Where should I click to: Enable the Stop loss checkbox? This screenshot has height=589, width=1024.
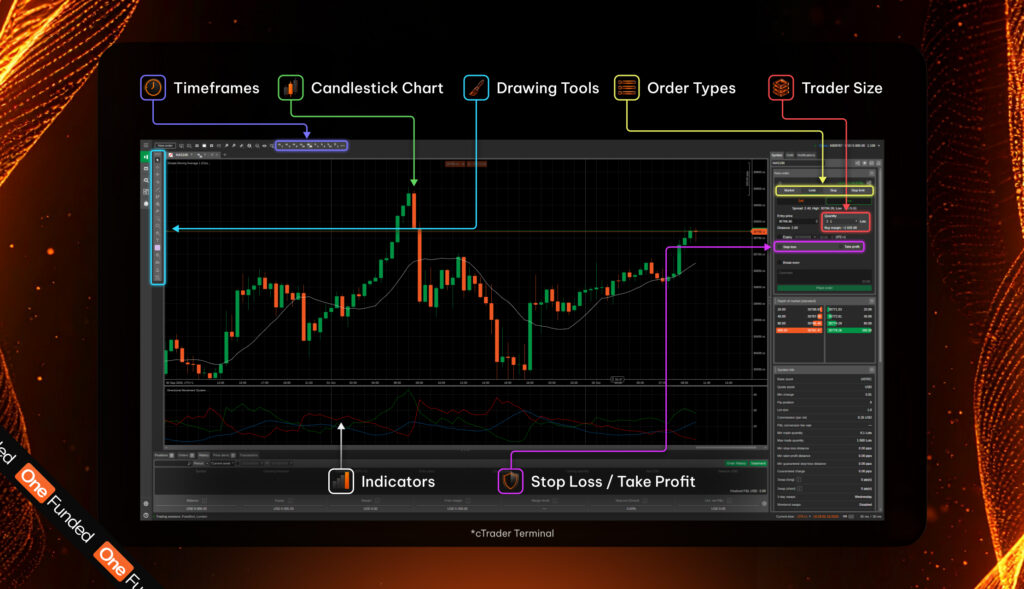coord(779,247)
